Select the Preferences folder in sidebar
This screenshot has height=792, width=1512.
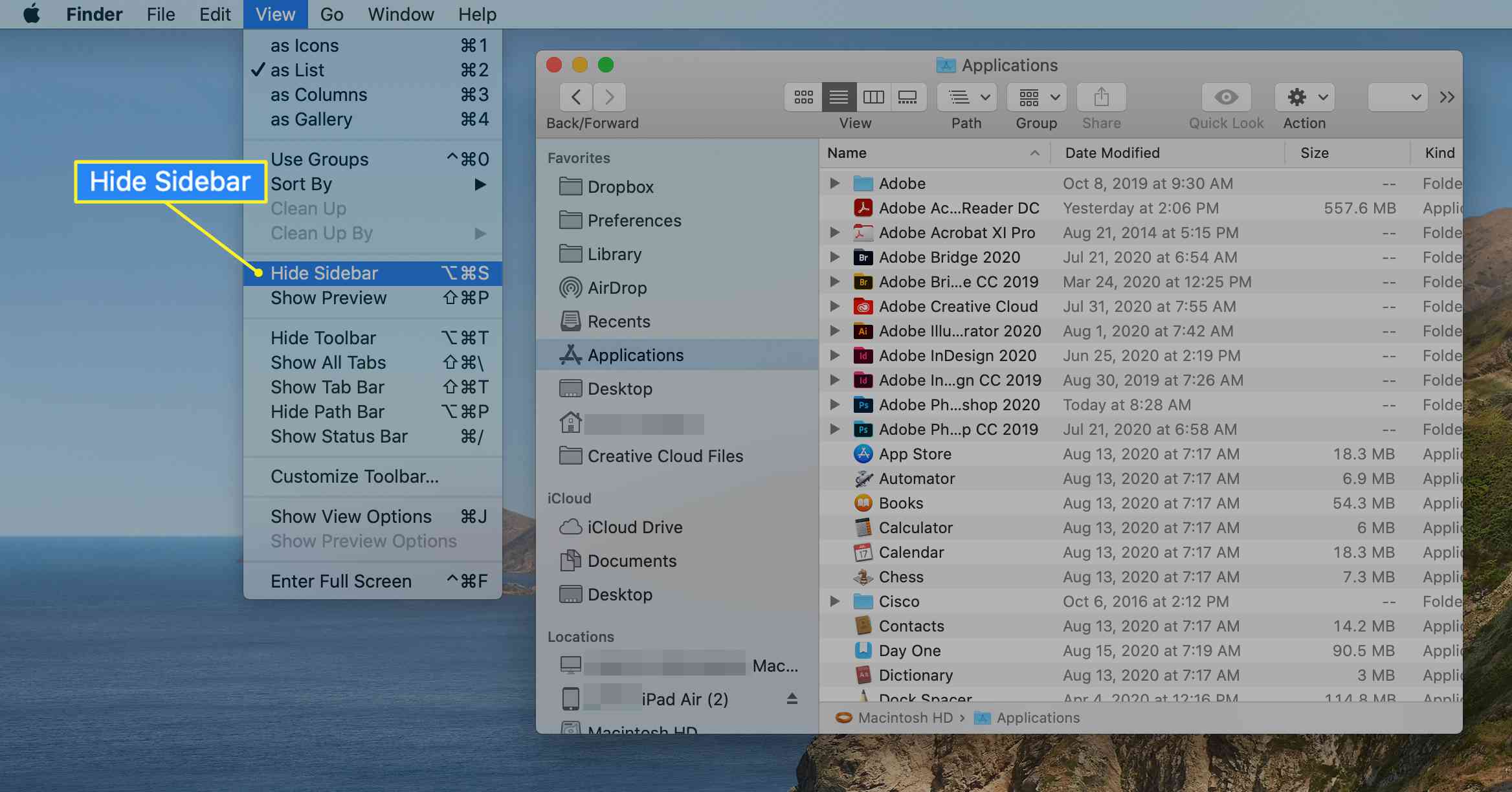677,221
